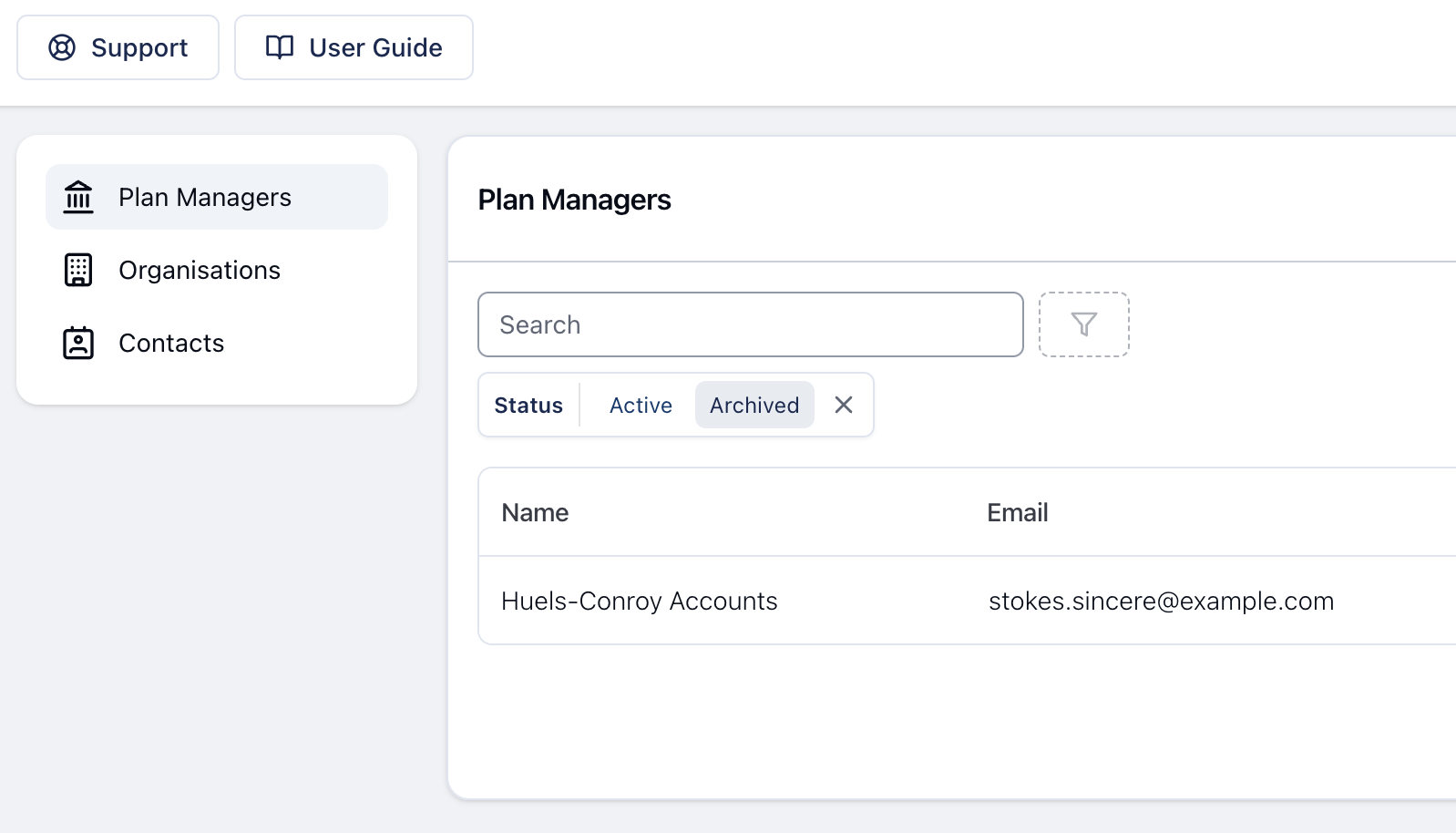Click the bank building icon in the sidebar

78,197
